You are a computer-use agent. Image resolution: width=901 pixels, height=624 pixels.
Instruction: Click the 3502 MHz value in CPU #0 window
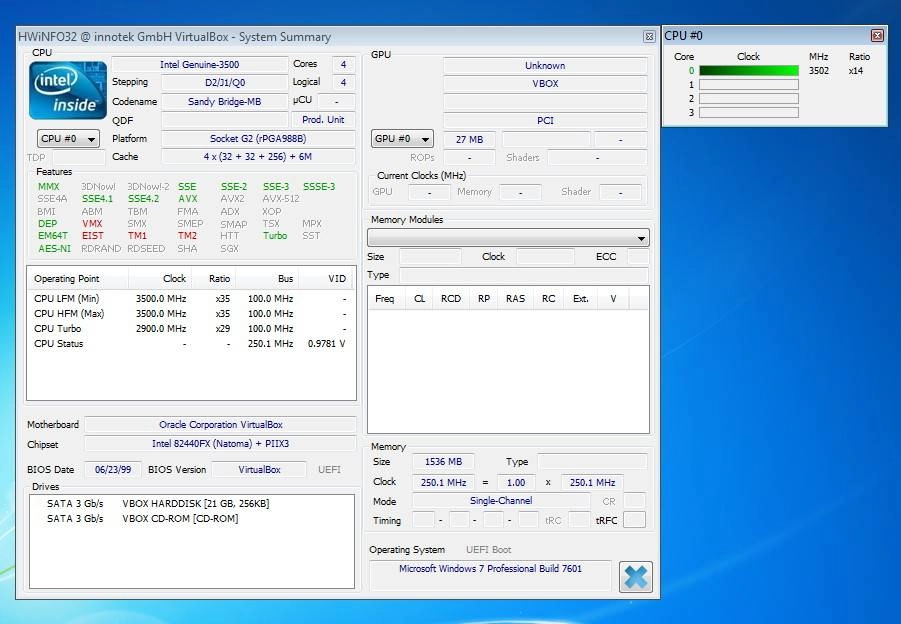click(819, 71)
